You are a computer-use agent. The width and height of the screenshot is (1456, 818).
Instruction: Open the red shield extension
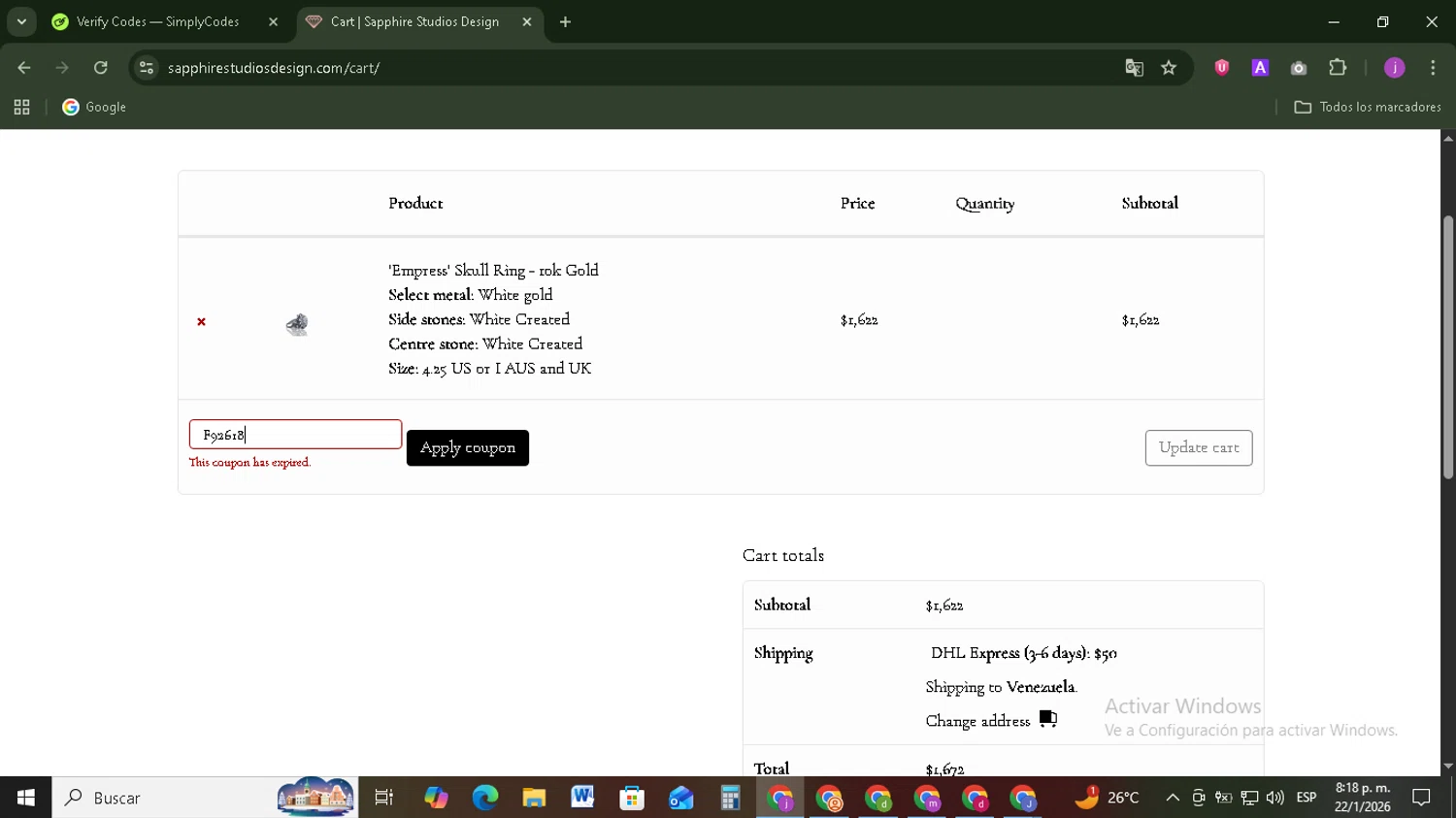coord(1222,68)
